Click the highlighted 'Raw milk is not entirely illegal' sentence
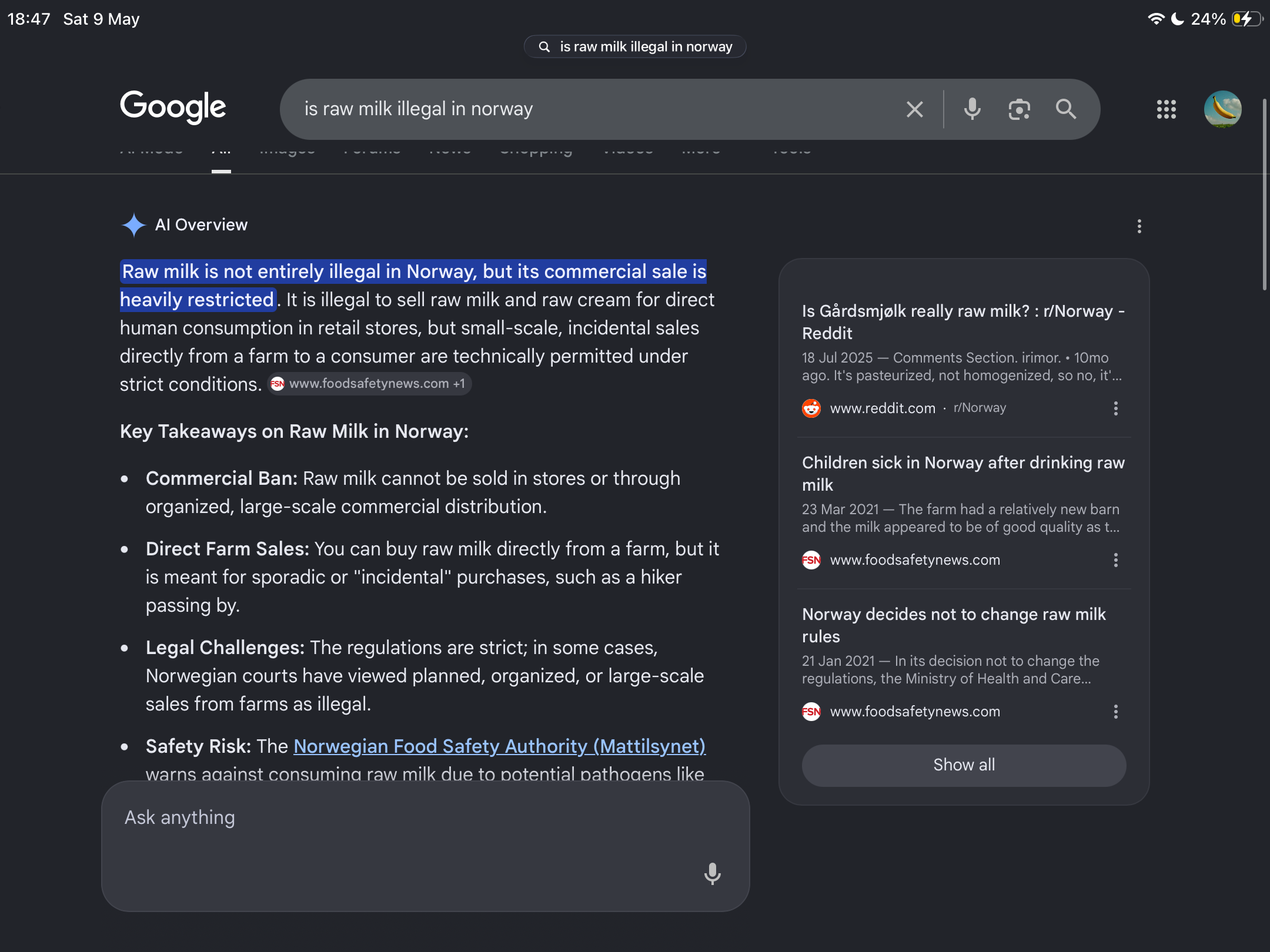 click(x=413, y=286)
